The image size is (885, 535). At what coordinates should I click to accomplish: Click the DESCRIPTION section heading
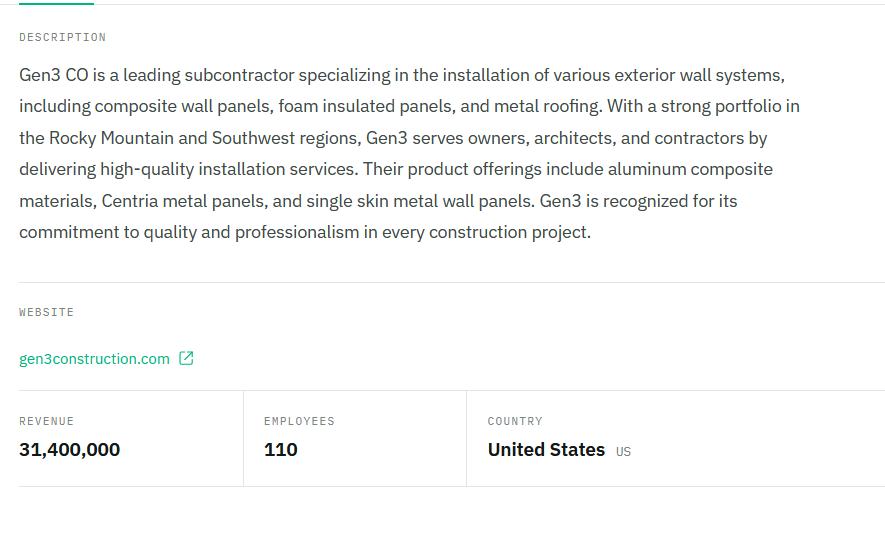coord(63,37)
